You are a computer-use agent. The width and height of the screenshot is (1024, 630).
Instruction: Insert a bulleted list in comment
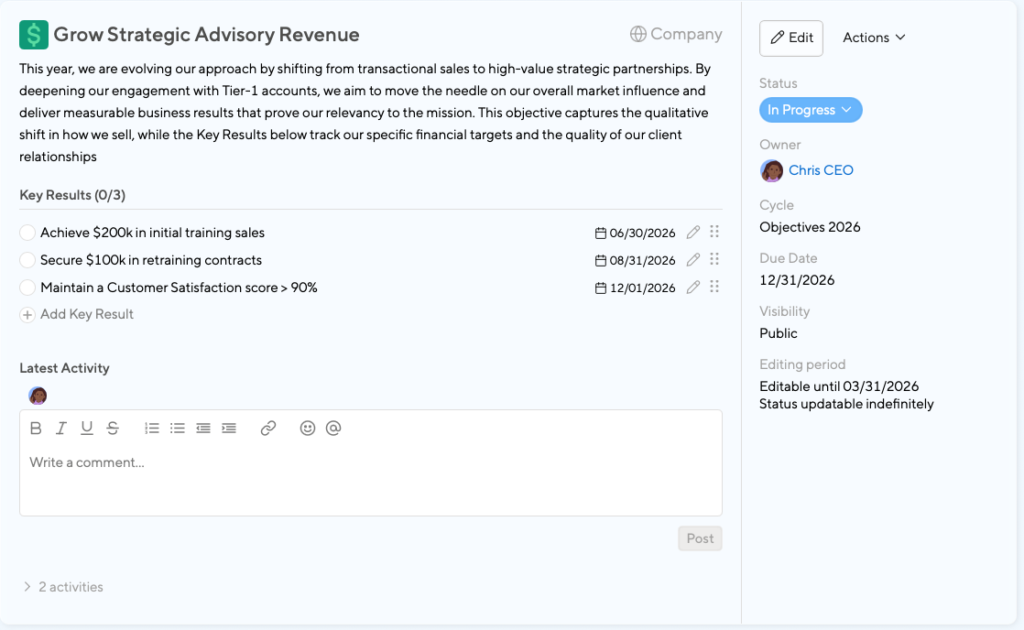[x=177, y=428]
